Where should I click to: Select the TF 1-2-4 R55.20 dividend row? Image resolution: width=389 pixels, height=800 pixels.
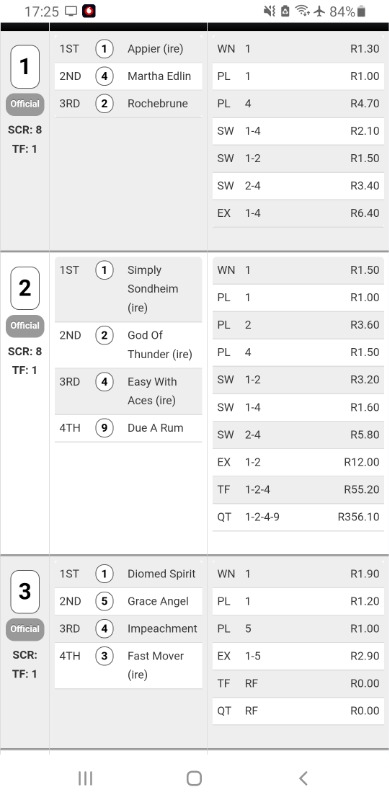click(x=298, y=490)
